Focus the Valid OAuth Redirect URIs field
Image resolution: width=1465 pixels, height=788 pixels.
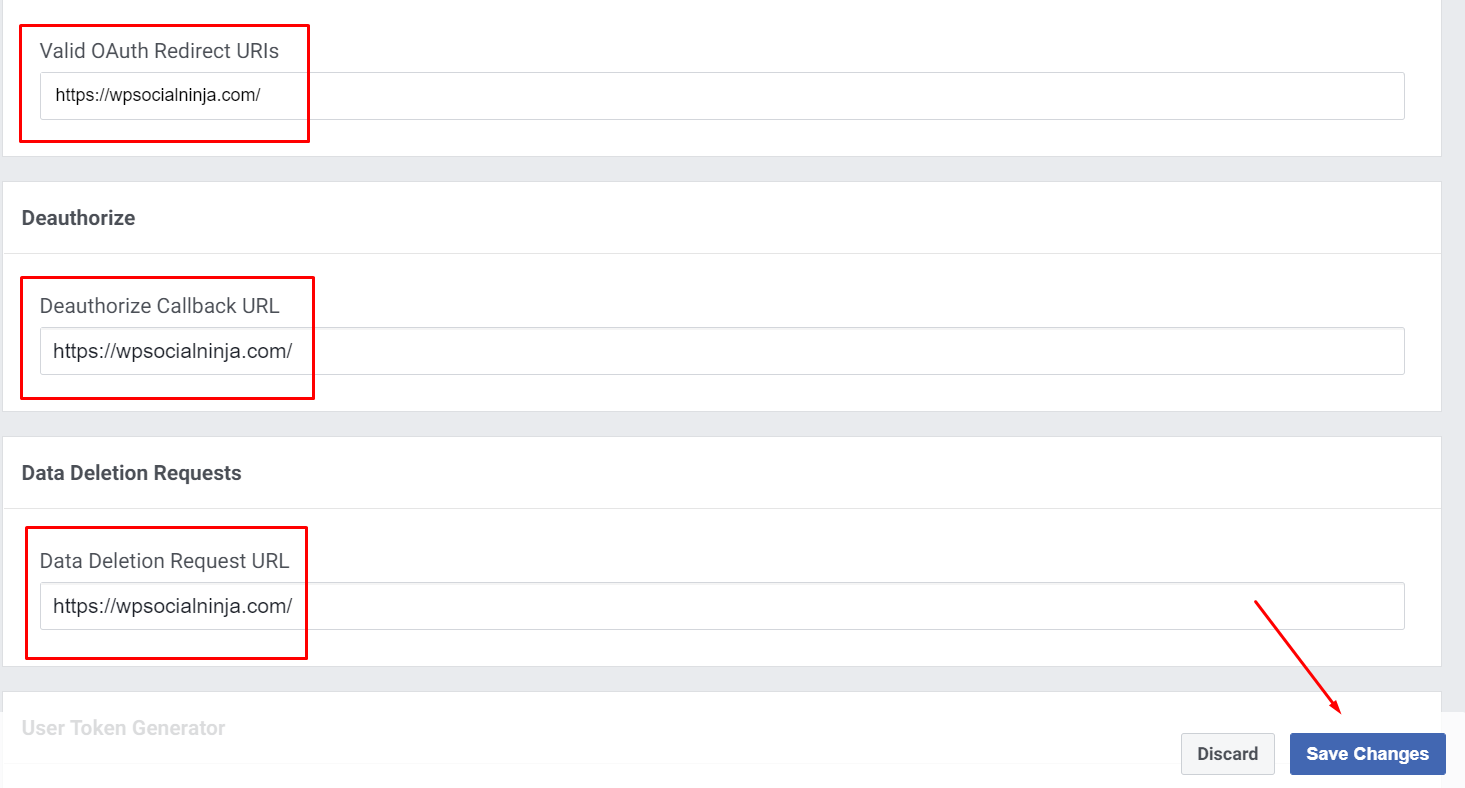(x=722, y=96)
